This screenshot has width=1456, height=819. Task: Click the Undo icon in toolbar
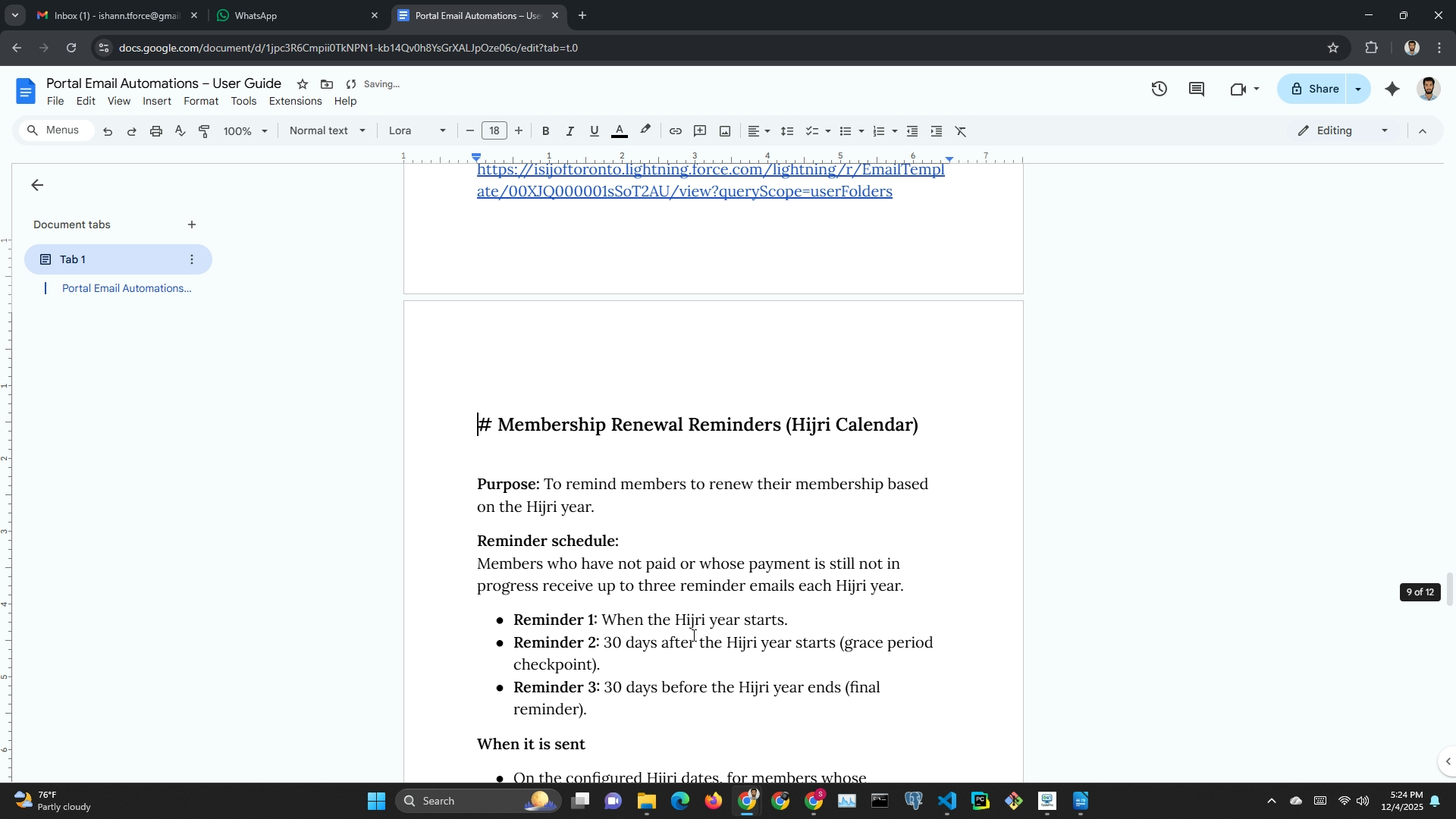[108, 131]
